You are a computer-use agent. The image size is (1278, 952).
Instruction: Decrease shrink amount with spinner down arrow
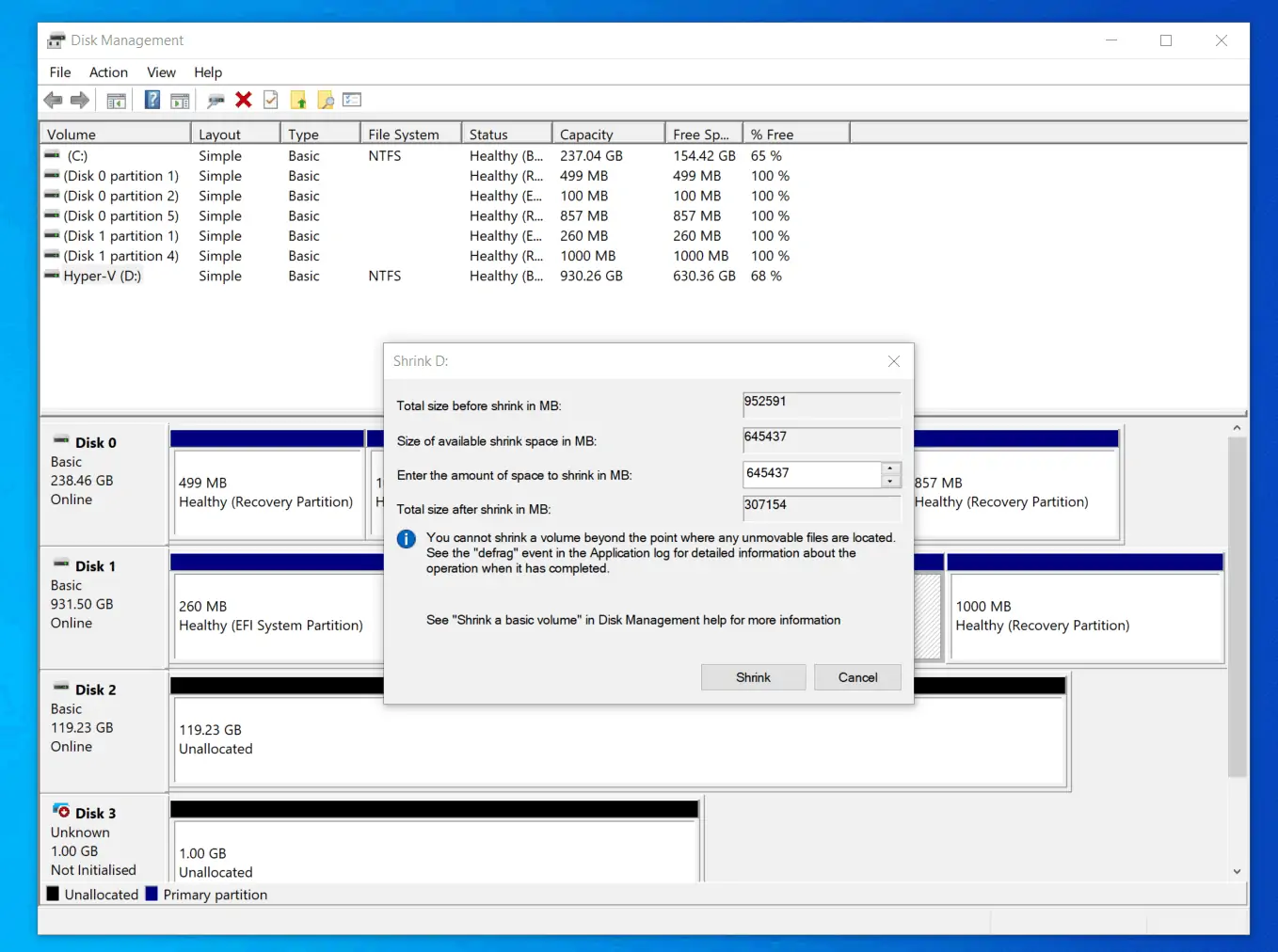point(889,481)
